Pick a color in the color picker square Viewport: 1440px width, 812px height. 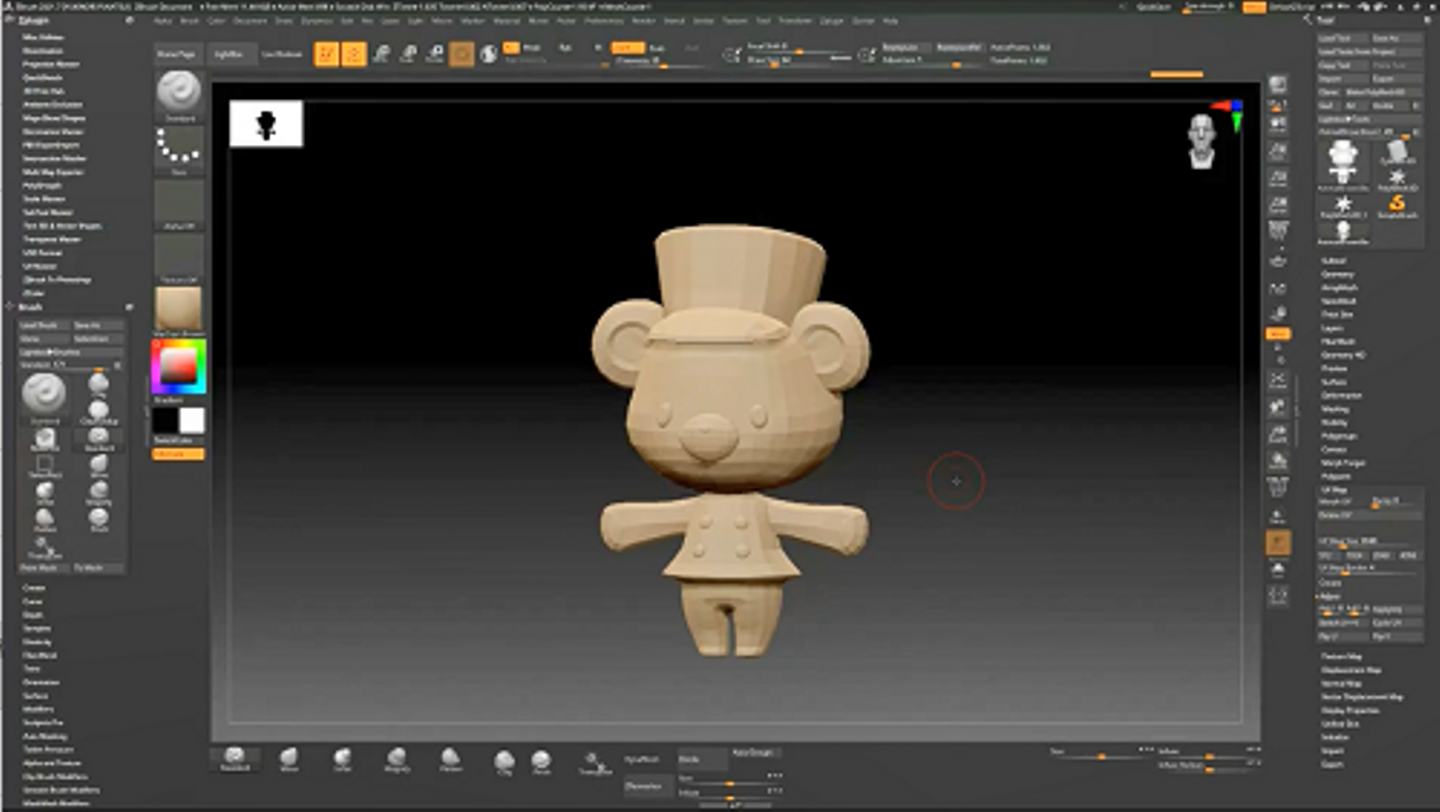178,367
